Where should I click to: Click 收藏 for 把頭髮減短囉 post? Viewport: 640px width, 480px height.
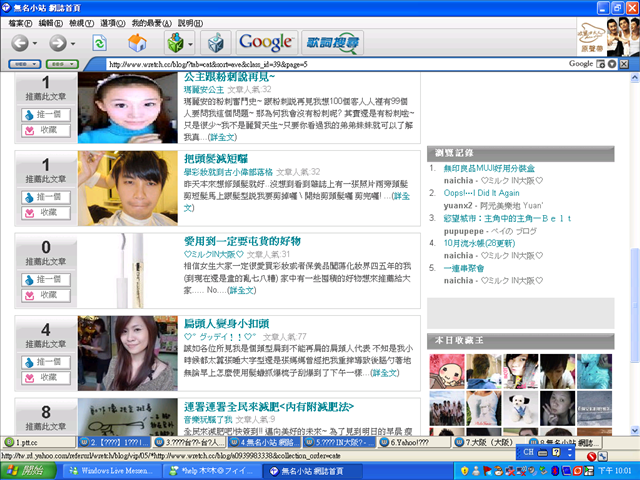(x=46, y=213)
